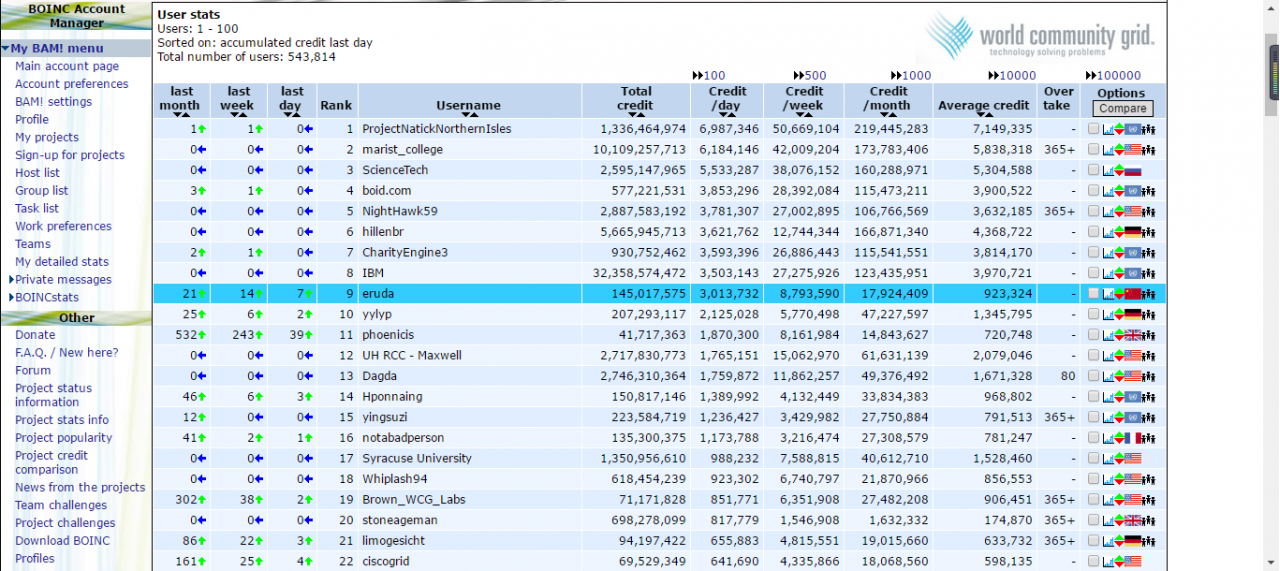This screenshot has width=1280, height=571.
Task: Sort descending under Total credit header
Action: click(x=632, y=116)
